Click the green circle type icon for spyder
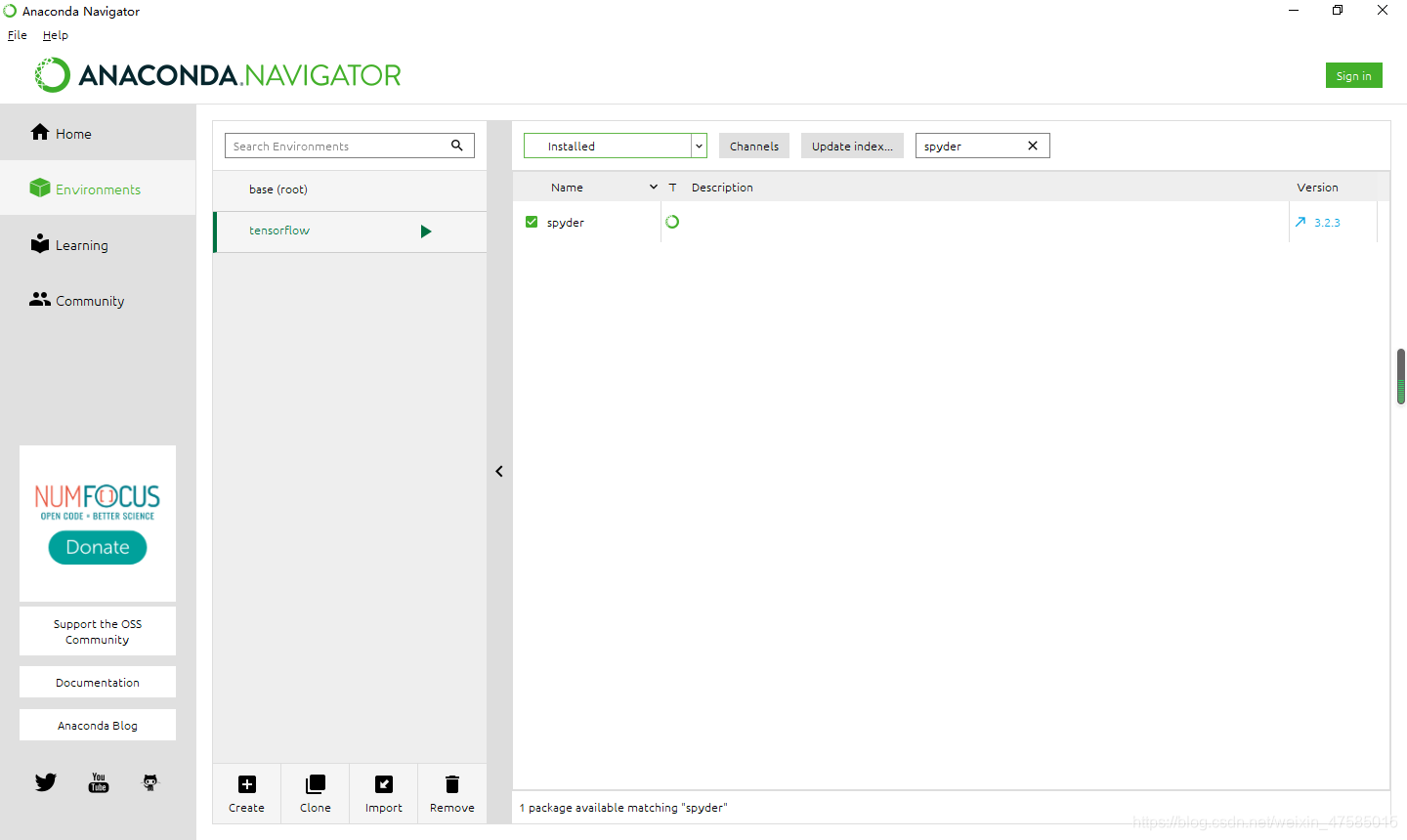1407x840 pixels. point(672,222)
